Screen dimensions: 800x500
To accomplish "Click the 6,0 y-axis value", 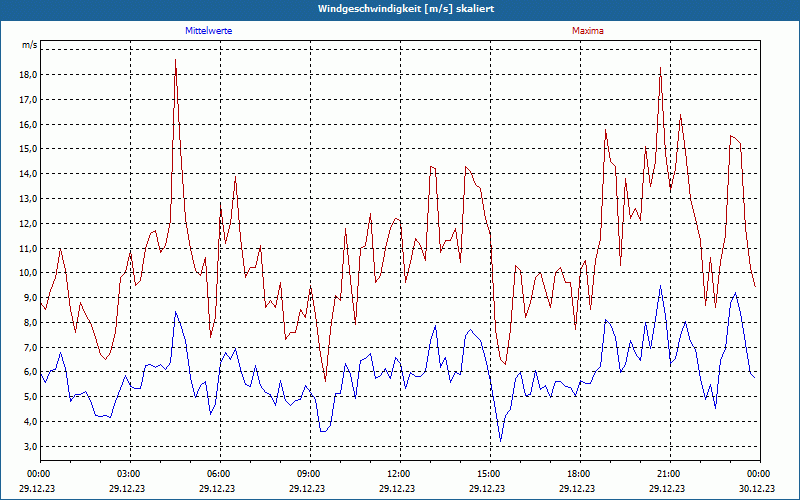I will [x=31, y=372].
